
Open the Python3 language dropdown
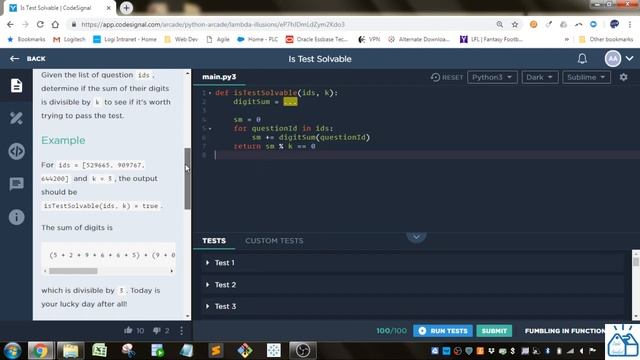click(492, 77)
